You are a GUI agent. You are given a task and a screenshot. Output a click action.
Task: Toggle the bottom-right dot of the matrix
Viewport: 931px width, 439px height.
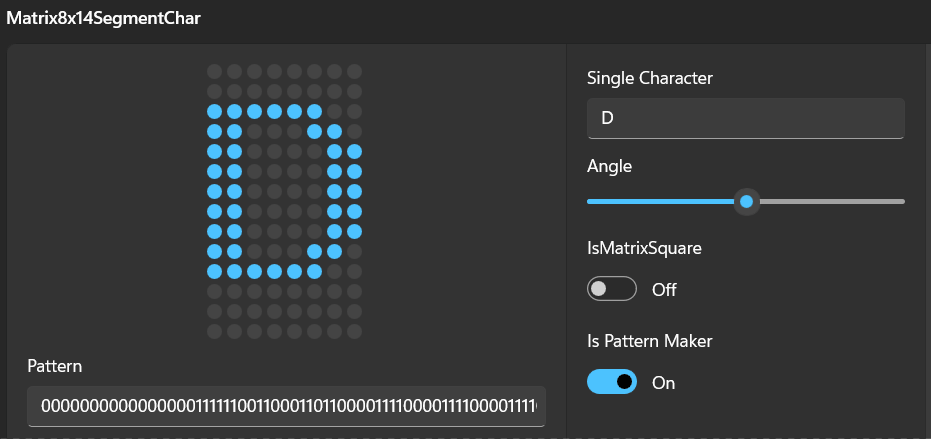354,331
